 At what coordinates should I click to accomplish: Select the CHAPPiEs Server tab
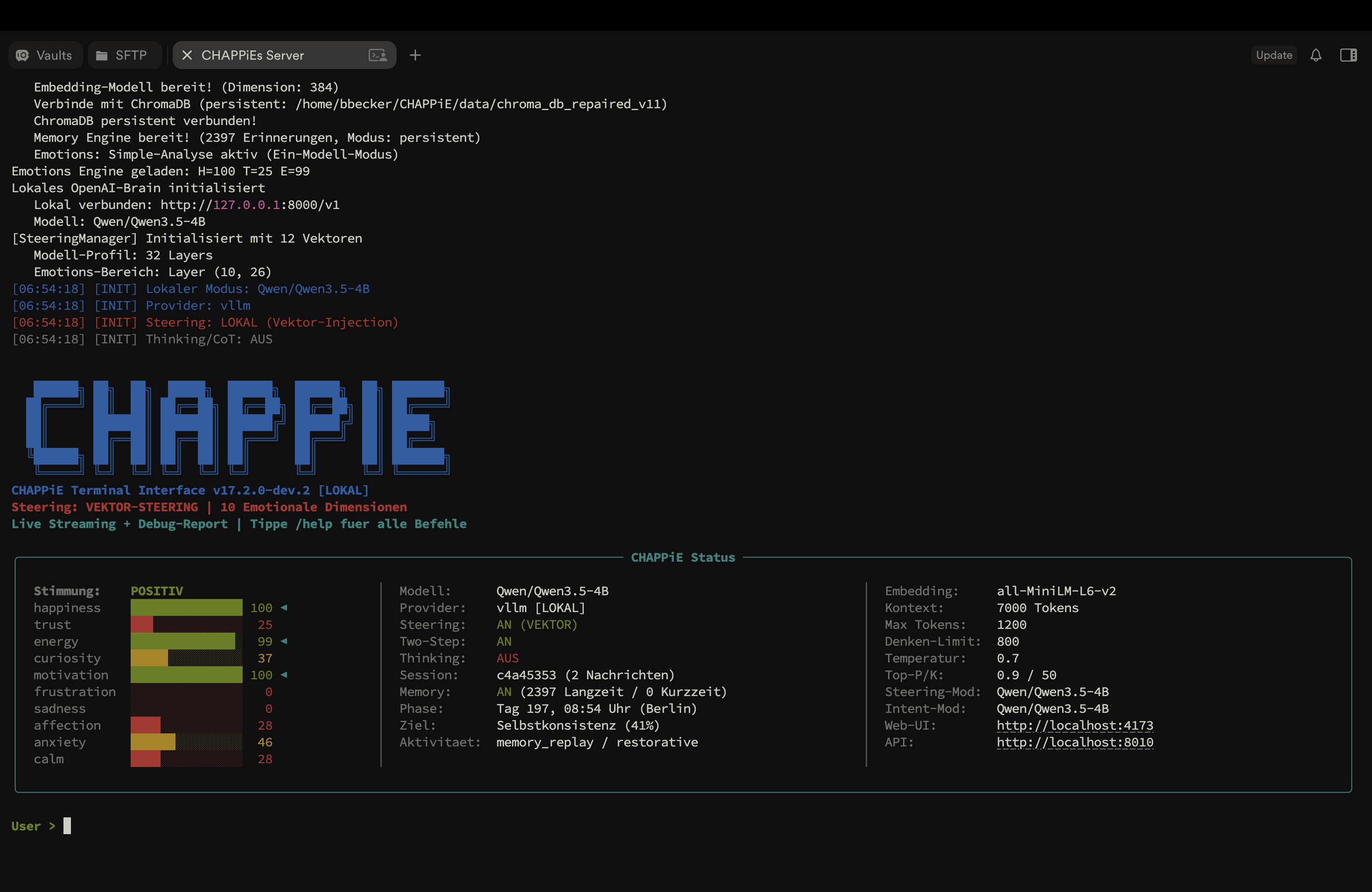click(x=284, y=56)
